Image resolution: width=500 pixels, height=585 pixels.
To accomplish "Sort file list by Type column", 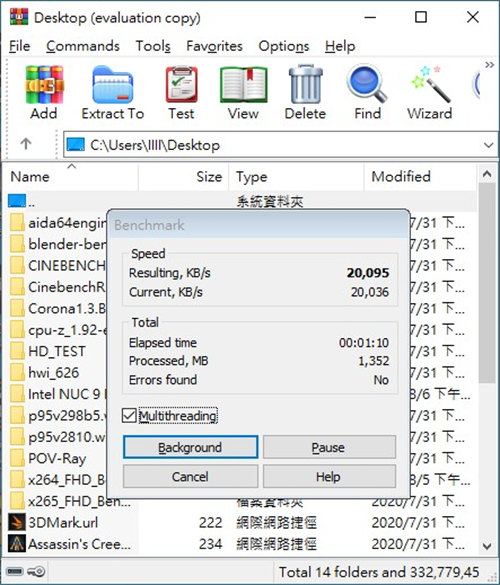I will point(296,176).
